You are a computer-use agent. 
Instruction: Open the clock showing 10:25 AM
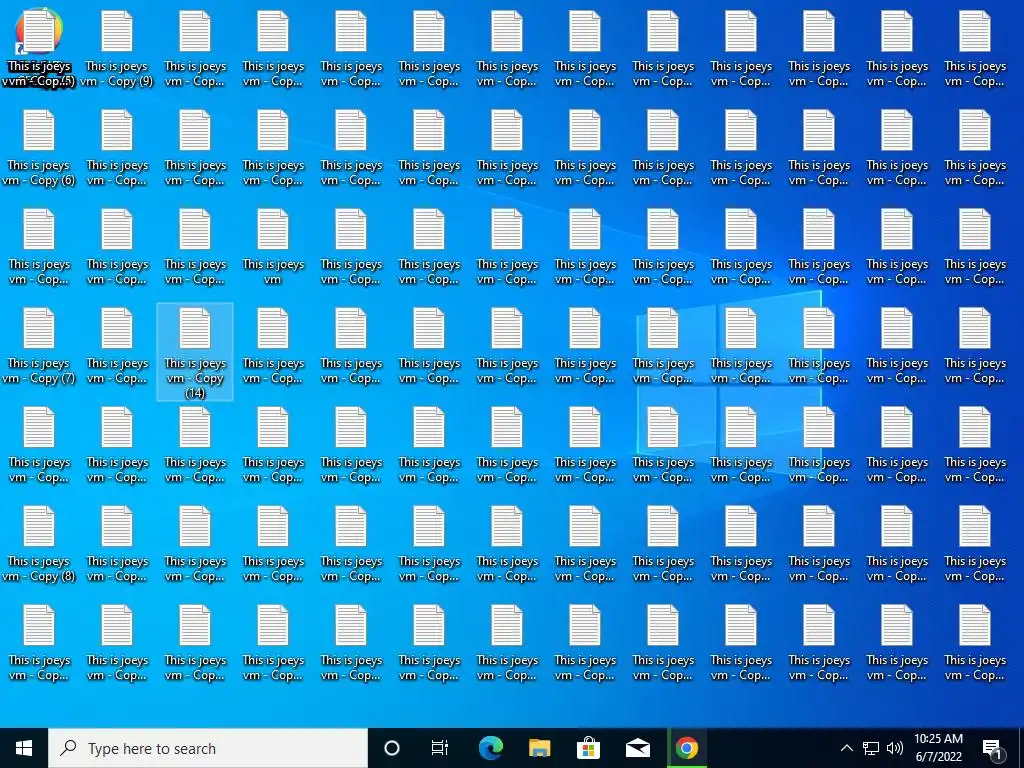click(938, 748)
